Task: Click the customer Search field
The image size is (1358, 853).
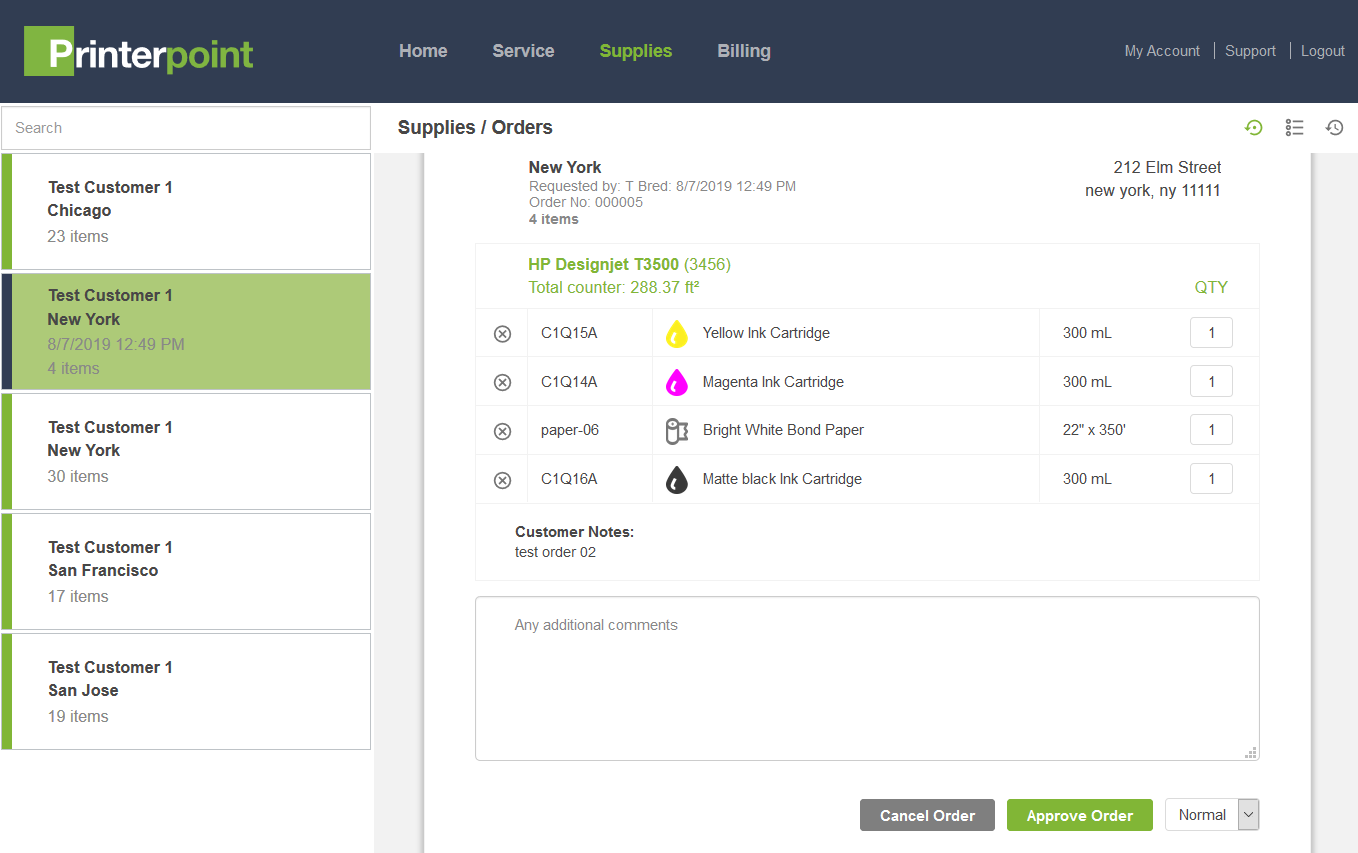Action: [186, 128]
